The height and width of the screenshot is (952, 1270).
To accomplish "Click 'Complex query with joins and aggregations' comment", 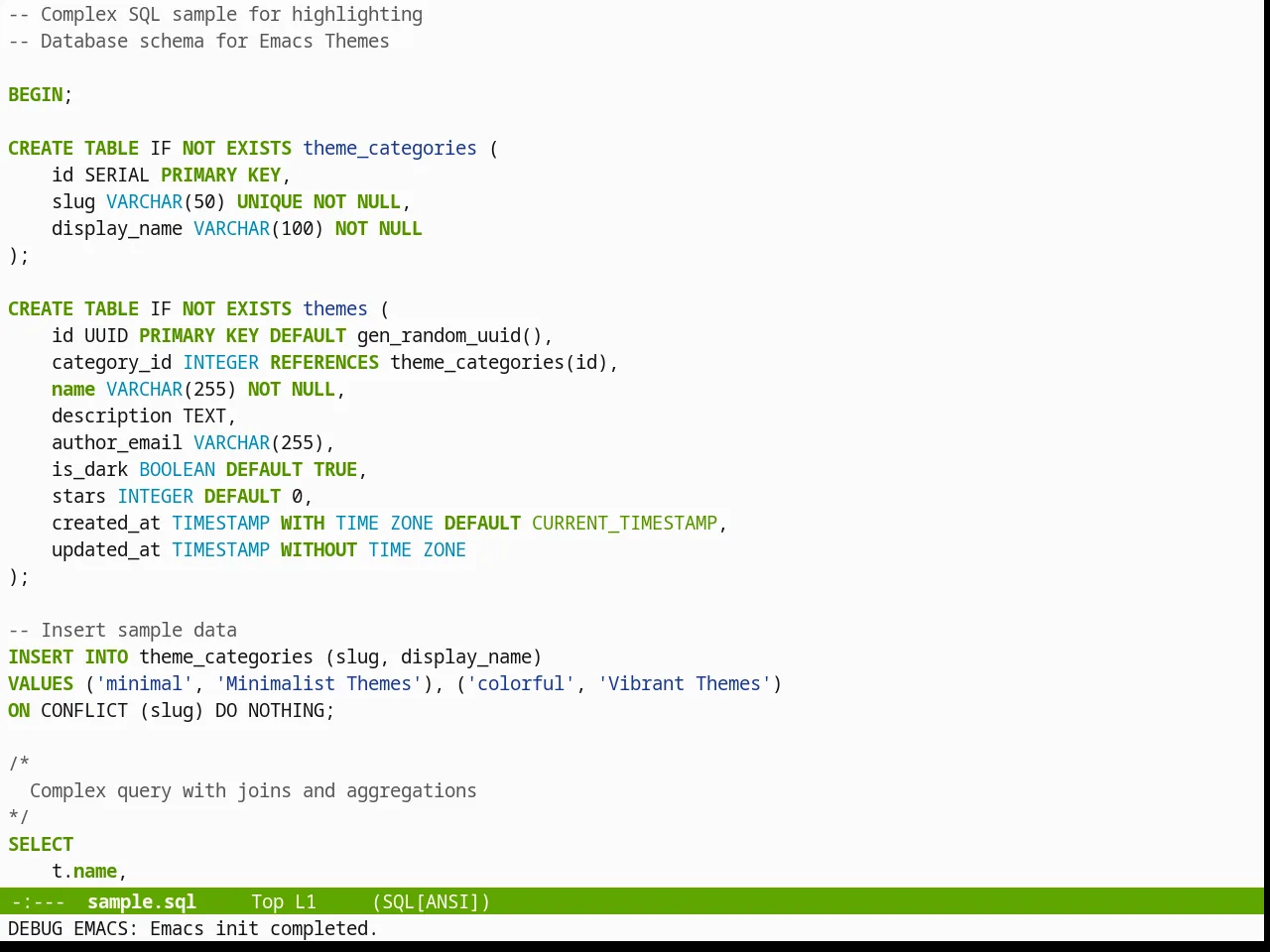I will coord(253,790).
